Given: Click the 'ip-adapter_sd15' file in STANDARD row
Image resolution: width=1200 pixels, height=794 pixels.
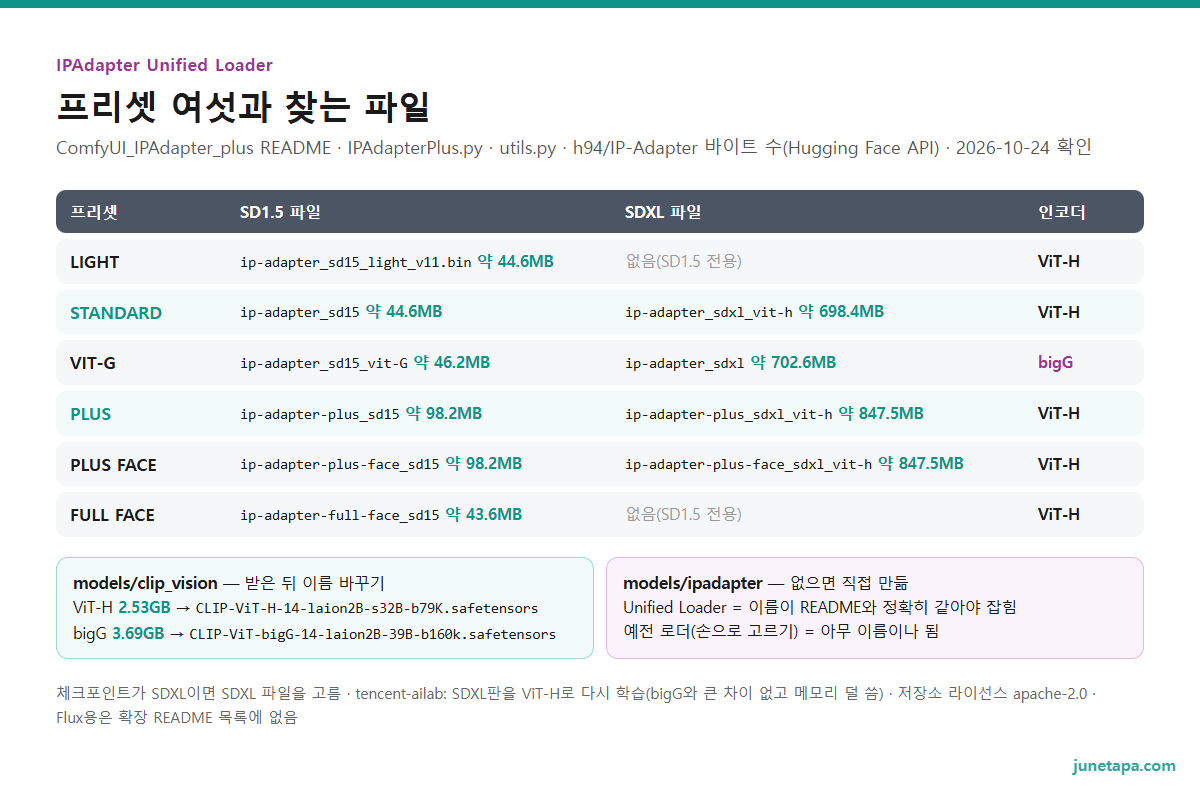Looking at the screenshot, I should click(x=299, y=312).
